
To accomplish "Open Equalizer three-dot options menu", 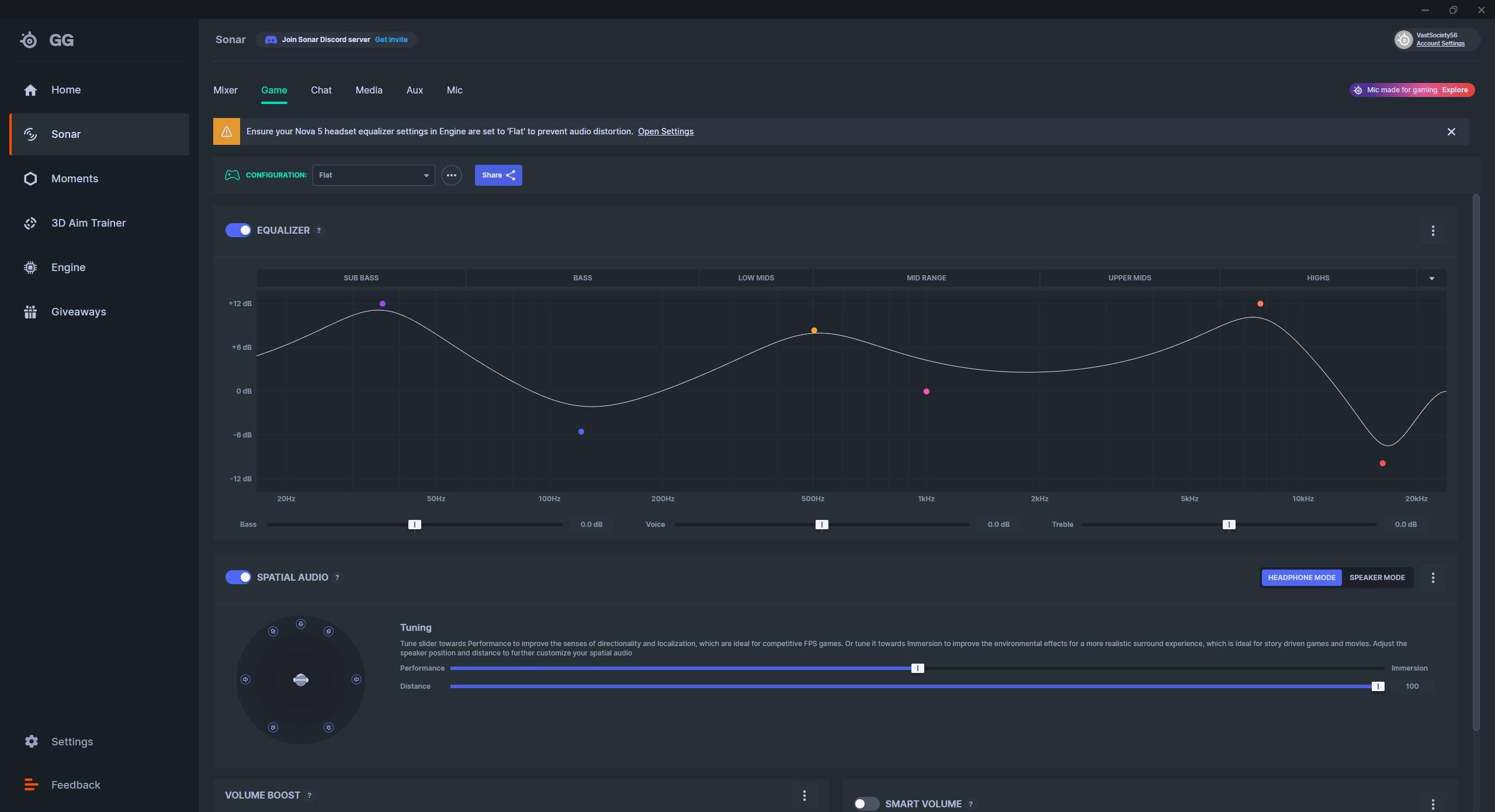I will pyautogui.click(x=1432, y=231).
